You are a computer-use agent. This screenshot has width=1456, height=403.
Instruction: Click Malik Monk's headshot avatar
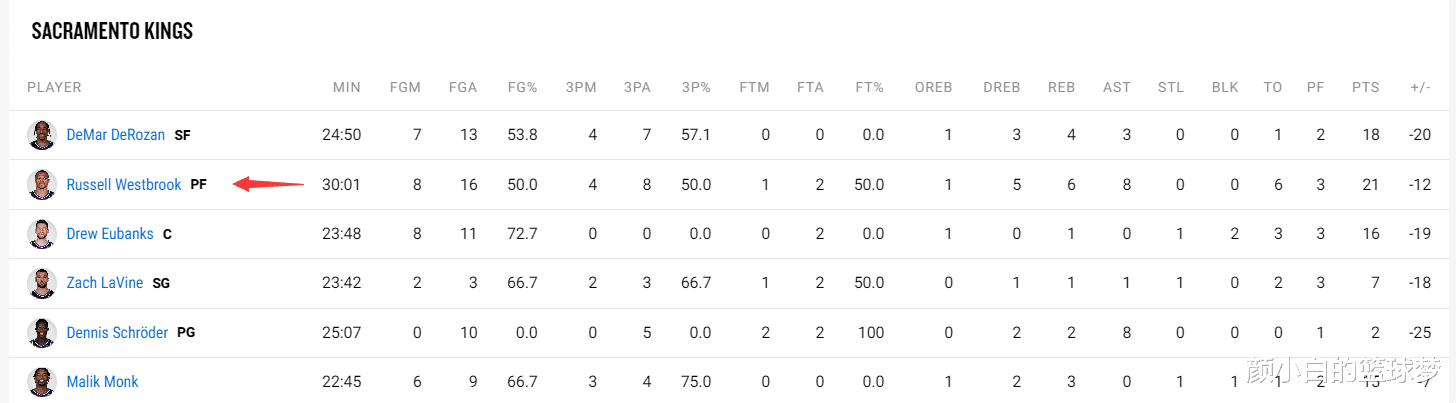41,381
